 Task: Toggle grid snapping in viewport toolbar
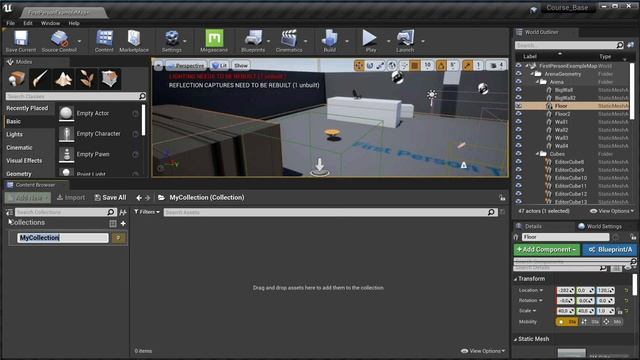pos(415,65)
